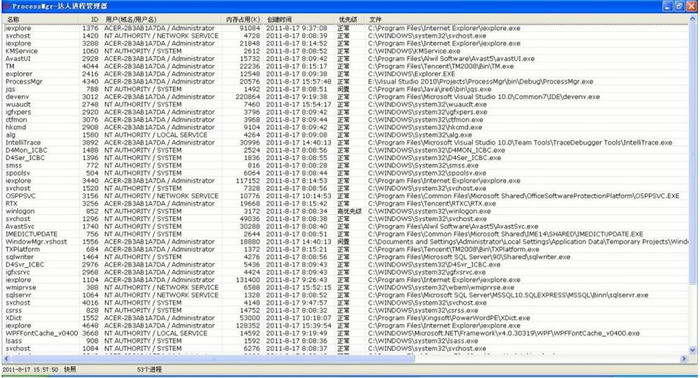
Task: Select the RTX process row
Action: [x=346, y=204]
